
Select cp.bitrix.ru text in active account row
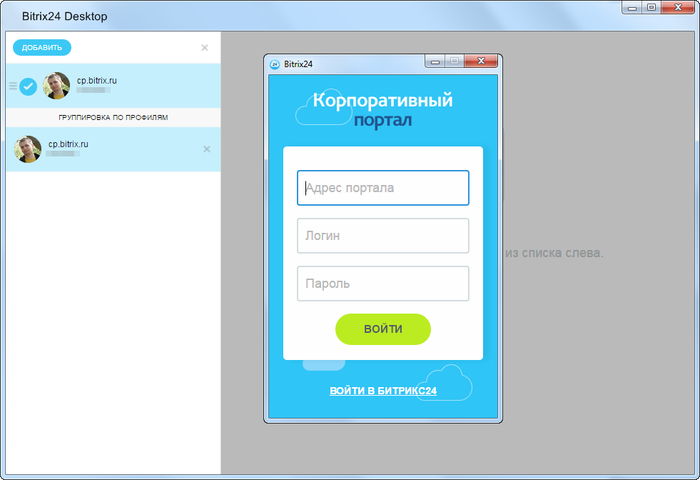point(96,80)
